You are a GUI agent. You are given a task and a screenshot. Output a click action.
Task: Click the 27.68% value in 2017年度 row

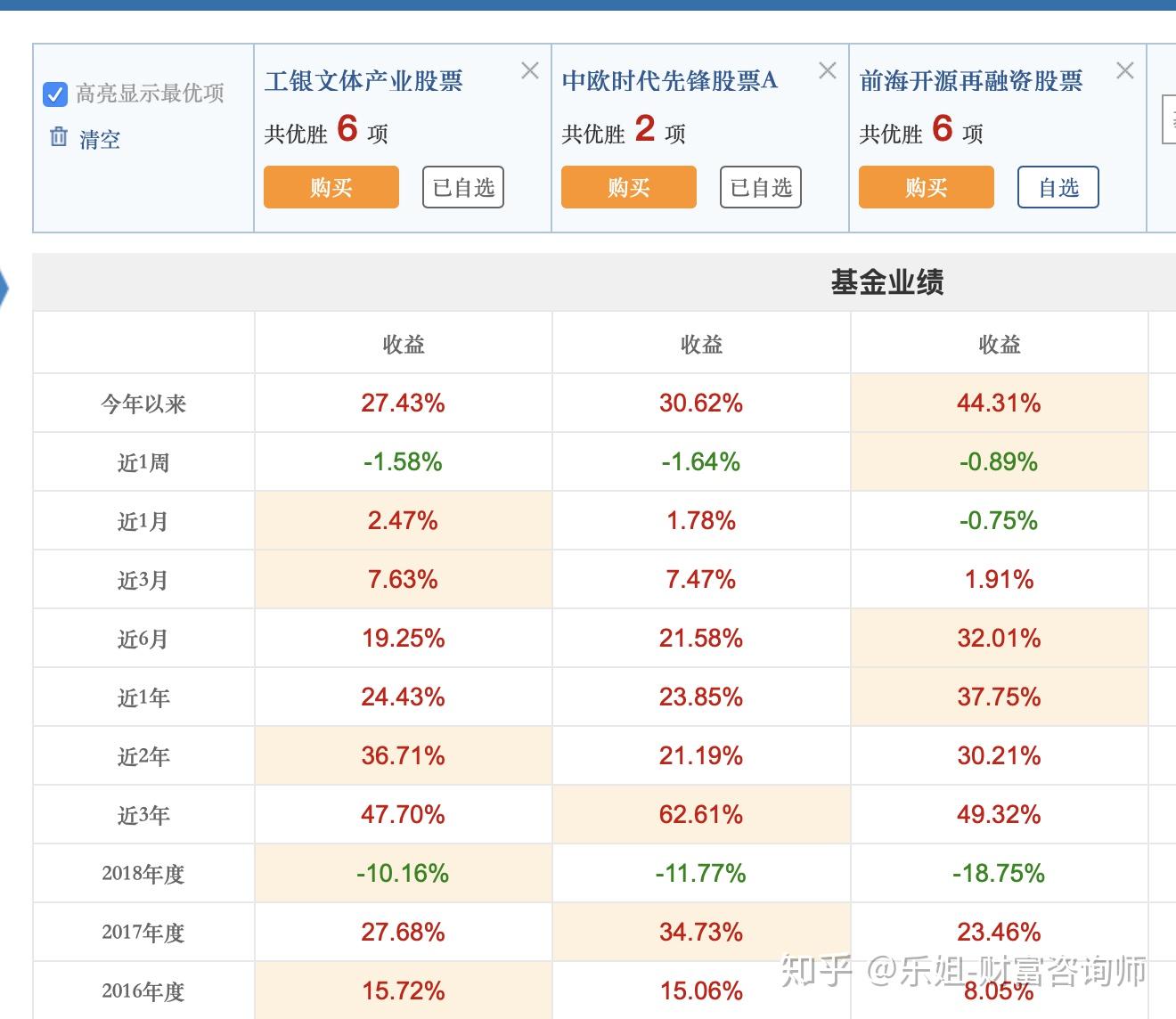tap(403, 932)
